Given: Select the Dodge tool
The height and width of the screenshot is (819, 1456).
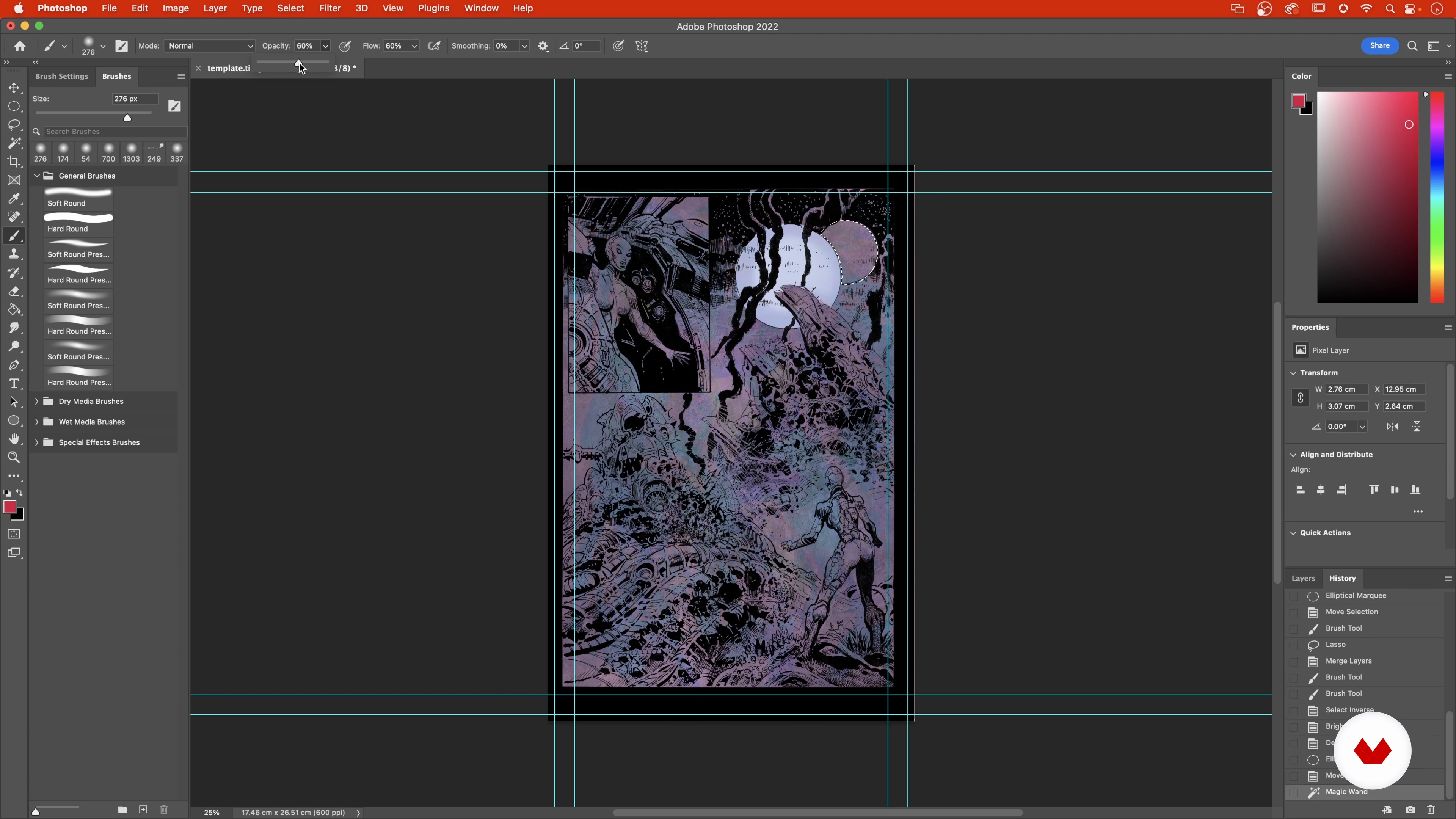Looking at the screenshot, I should [x=14, y=347].
